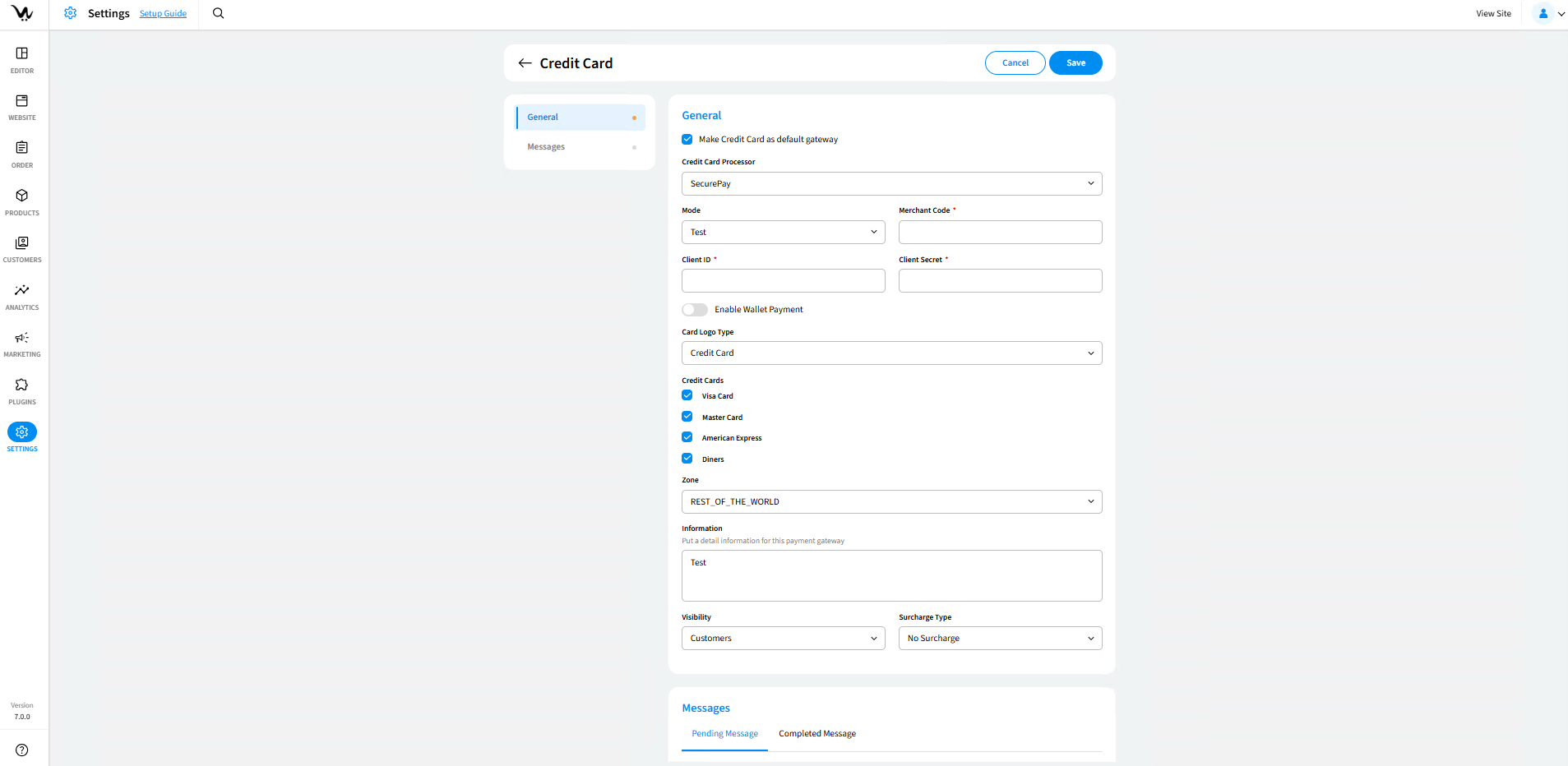Expand the Credit Card Processor dropdown

coord(891,184)
